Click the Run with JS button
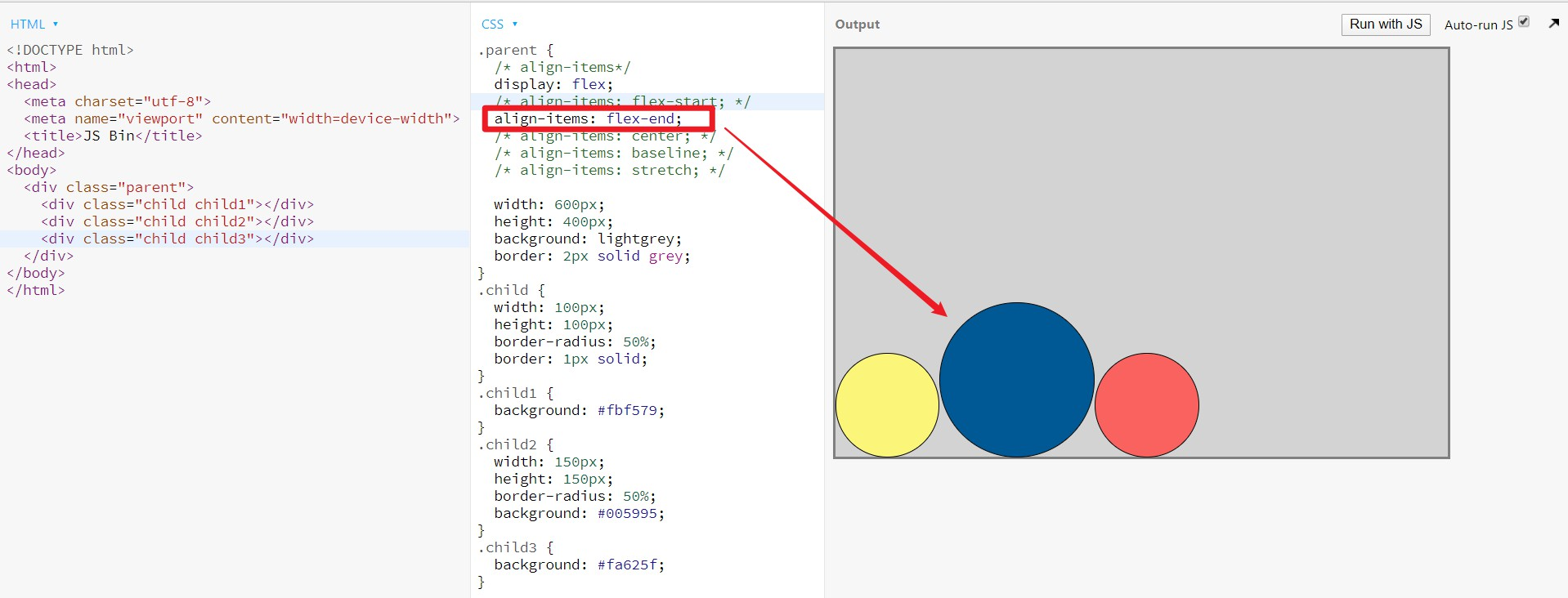1568x598 pixels. [1386, 25]
